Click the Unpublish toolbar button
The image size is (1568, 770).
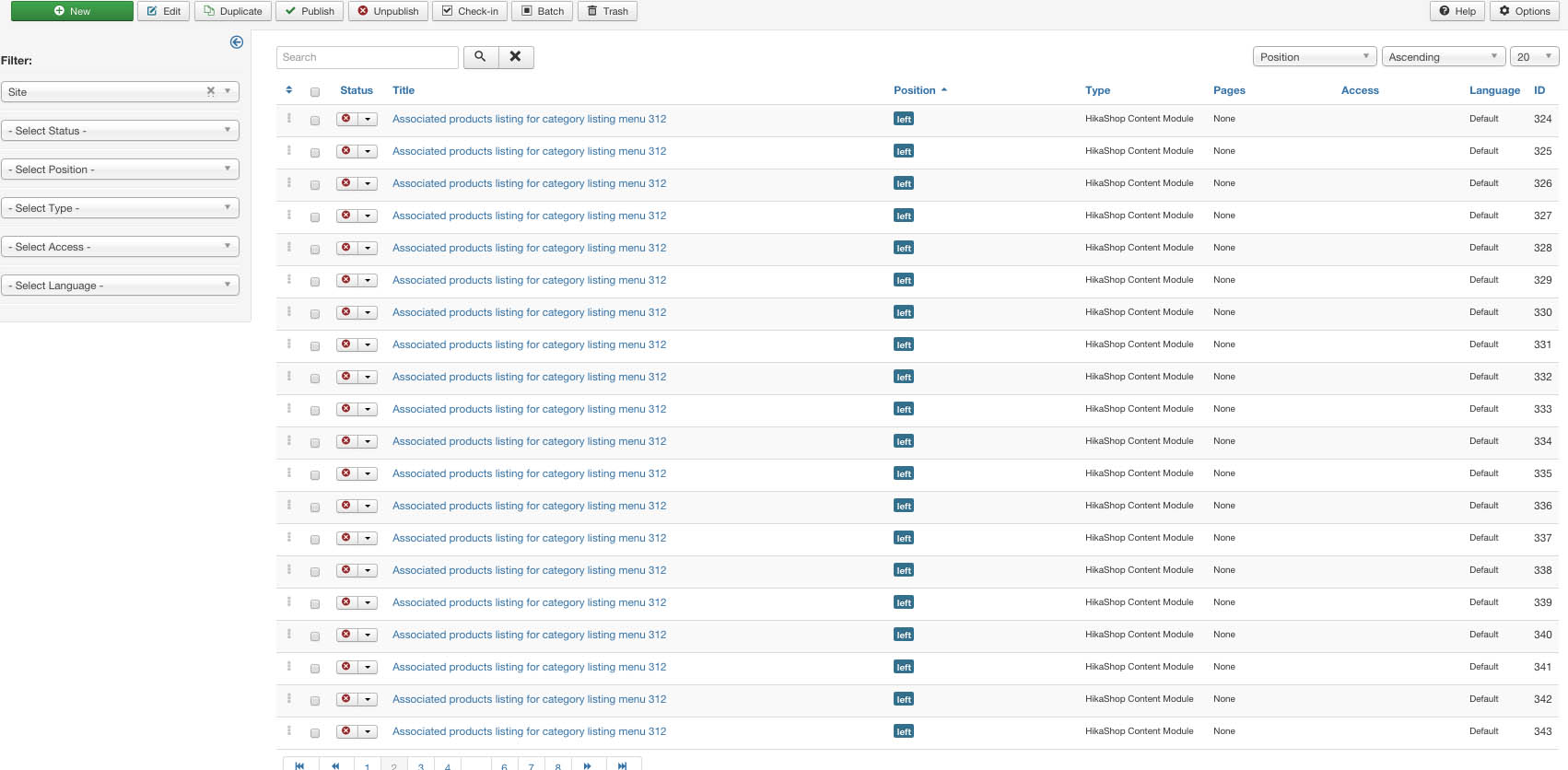pos(388,11)
